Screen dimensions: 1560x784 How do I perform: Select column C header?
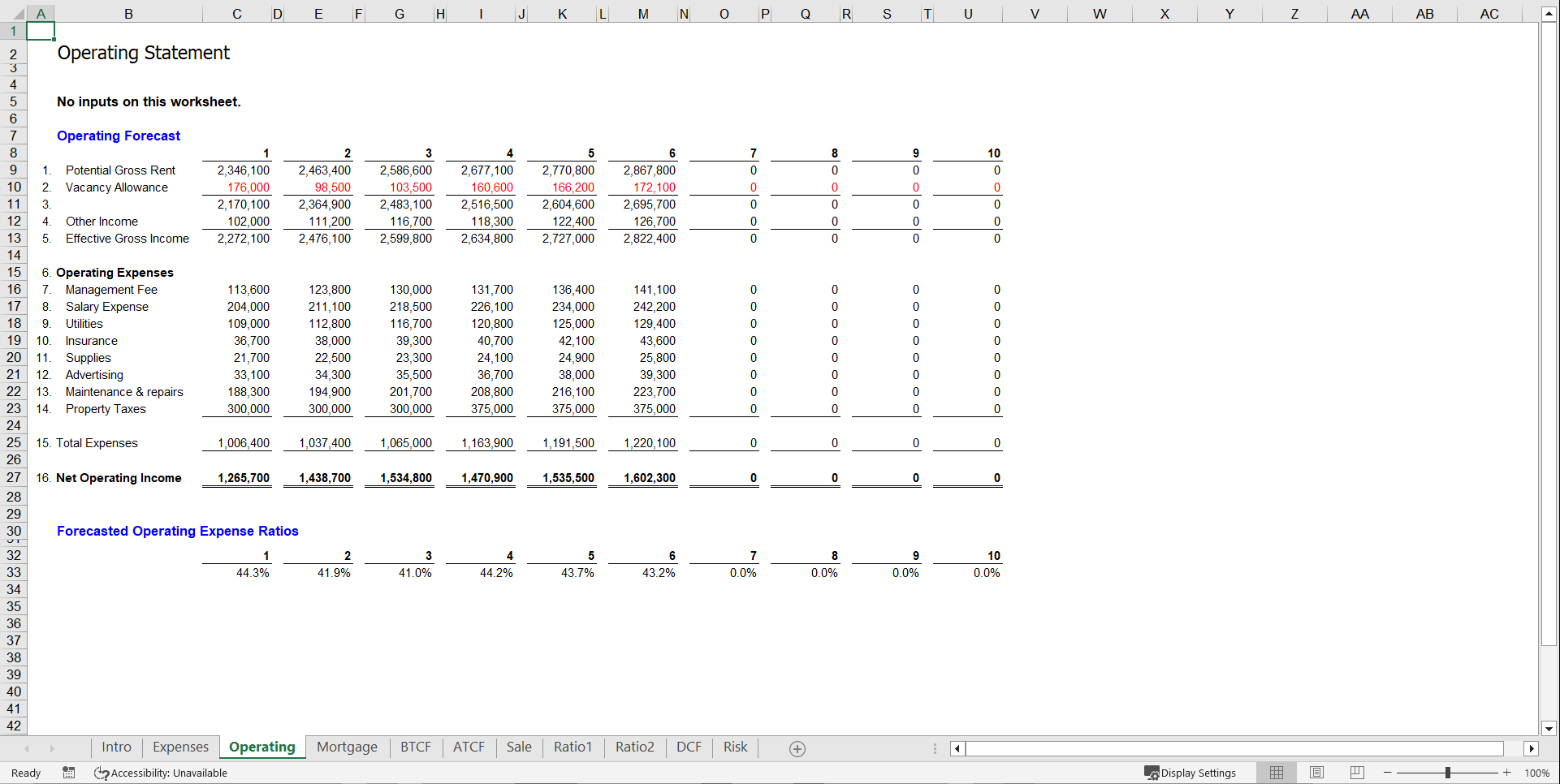[x=236, y=13]
